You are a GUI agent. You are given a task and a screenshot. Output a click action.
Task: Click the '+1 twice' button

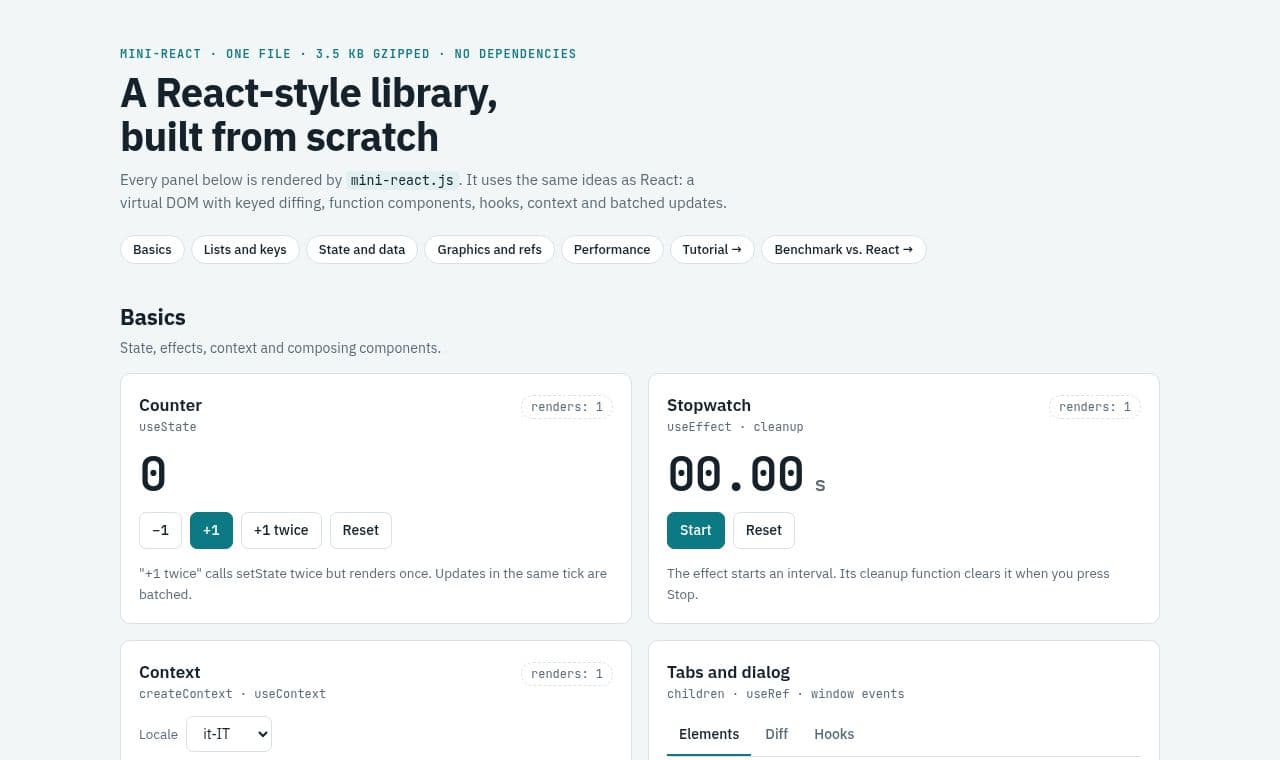(x=281, y=530)
